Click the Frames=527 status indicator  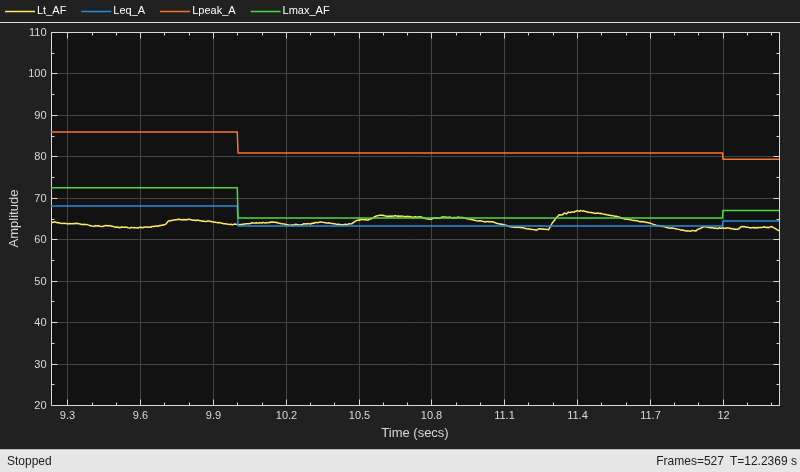(x=690, y=461)
